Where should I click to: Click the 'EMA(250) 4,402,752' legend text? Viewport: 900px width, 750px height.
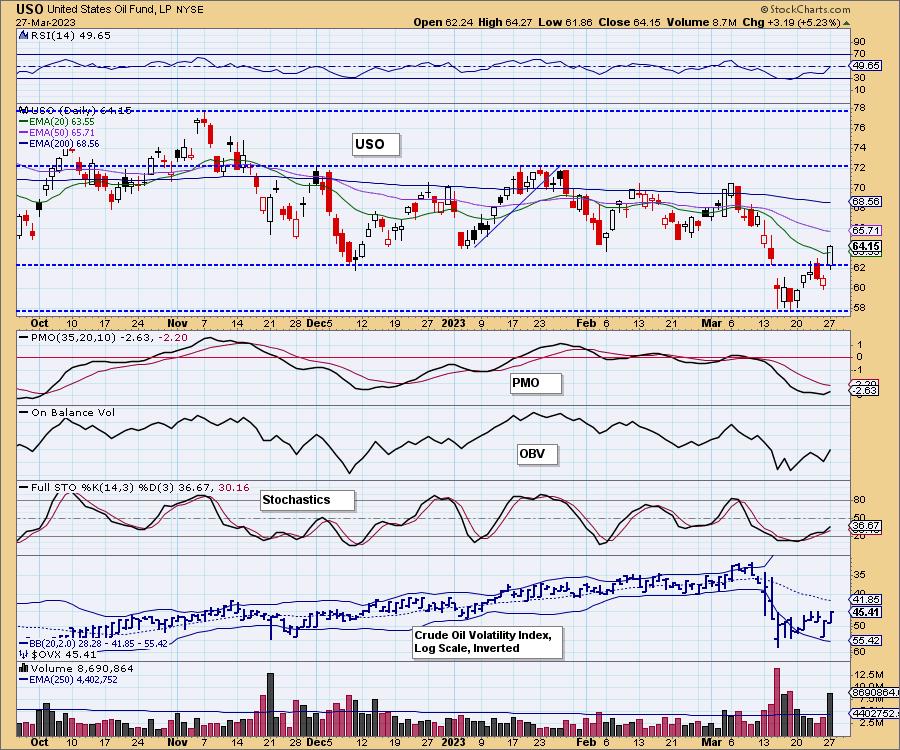coord(73,679)
